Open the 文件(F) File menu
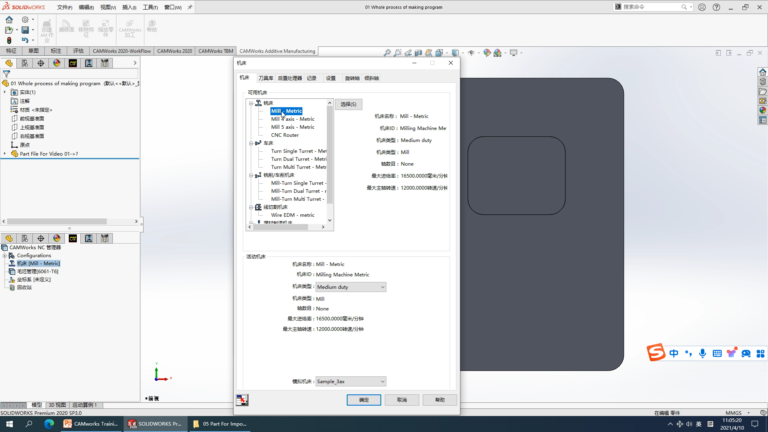 point(64,7)
